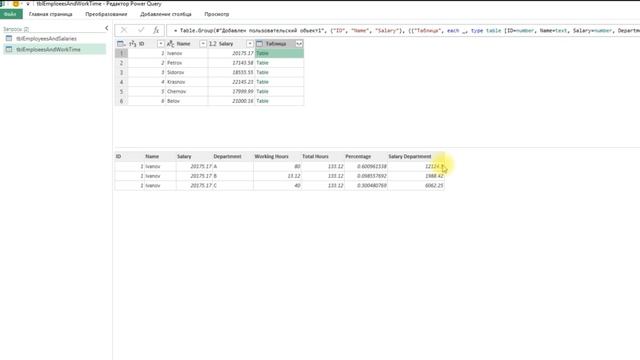
Task: Click the Table link in Belov row
Action: tap(262, 101)
